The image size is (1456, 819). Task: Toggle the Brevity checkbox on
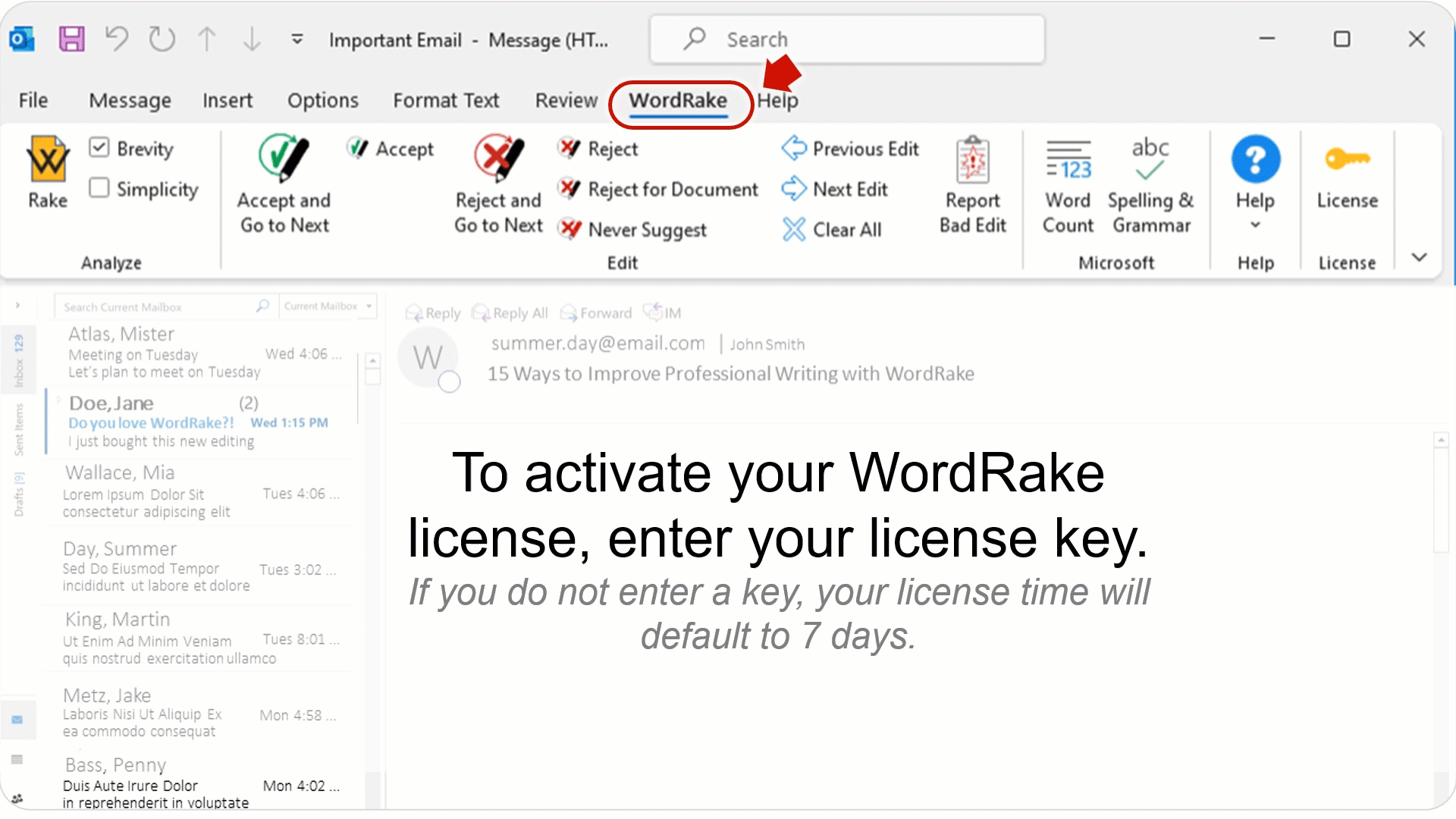tap(100, 149)
